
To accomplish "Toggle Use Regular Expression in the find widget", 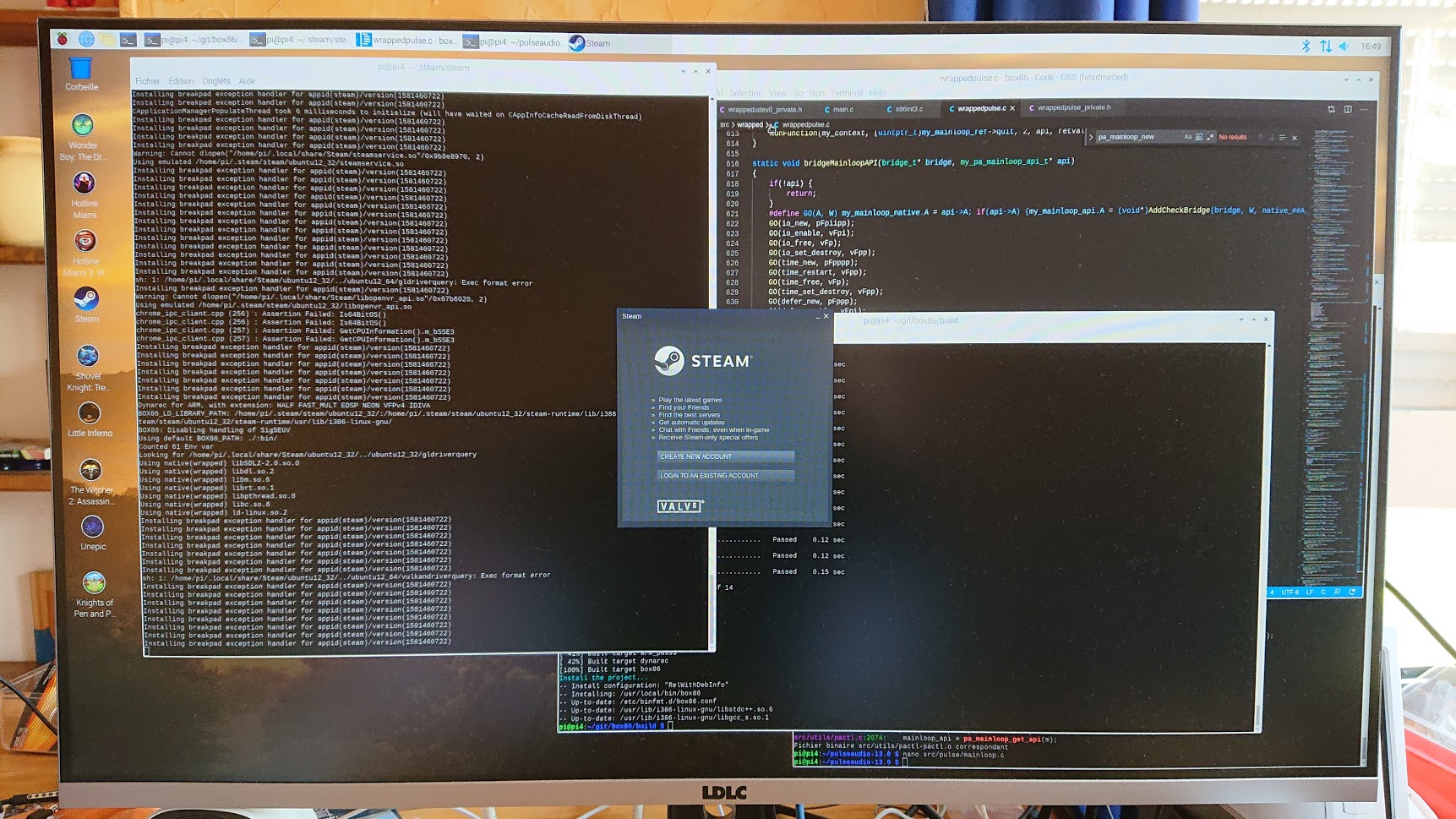I will click(1209, 137).
